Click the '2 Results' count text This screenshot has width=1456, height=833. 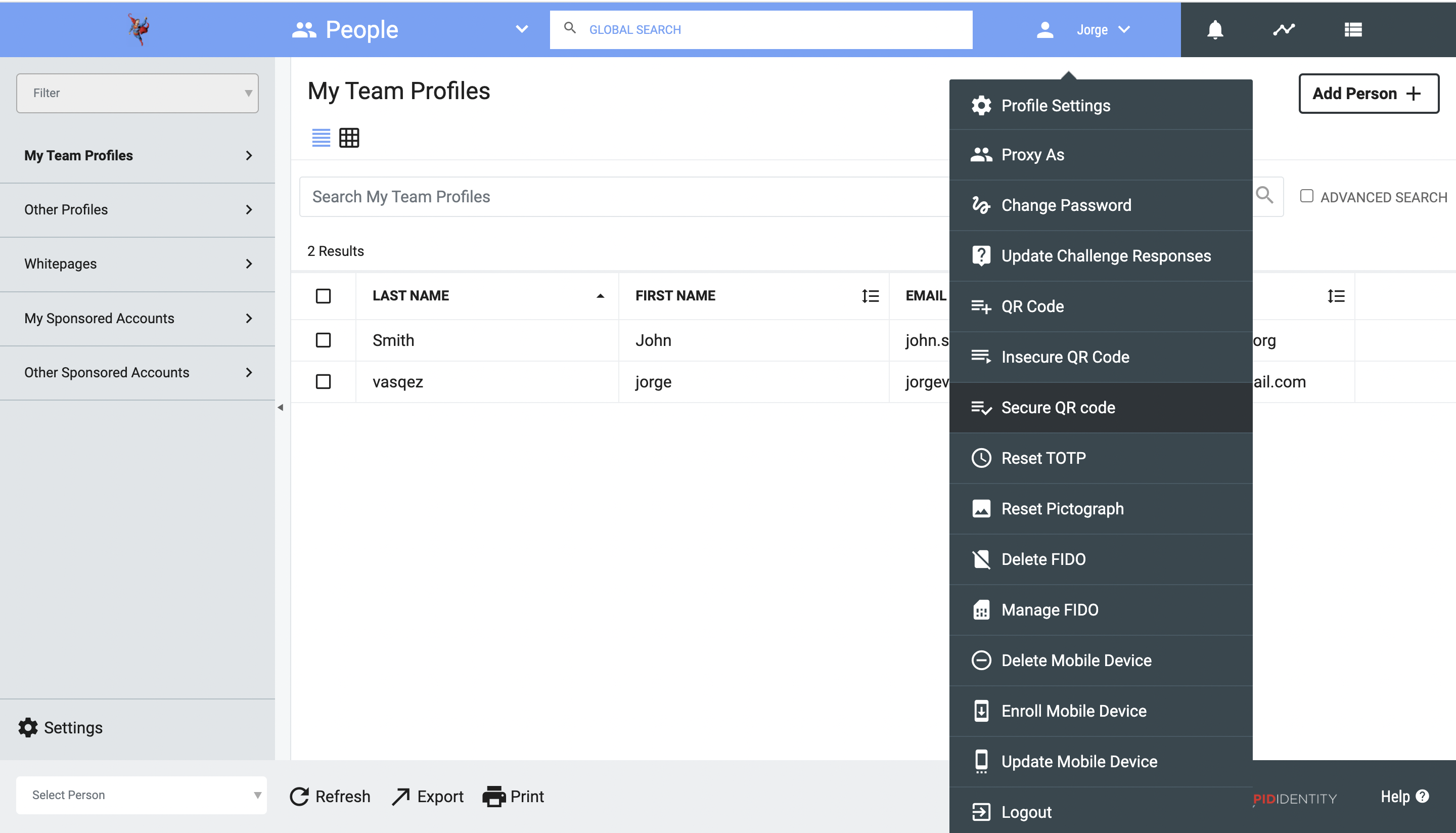tap(335, 251)
